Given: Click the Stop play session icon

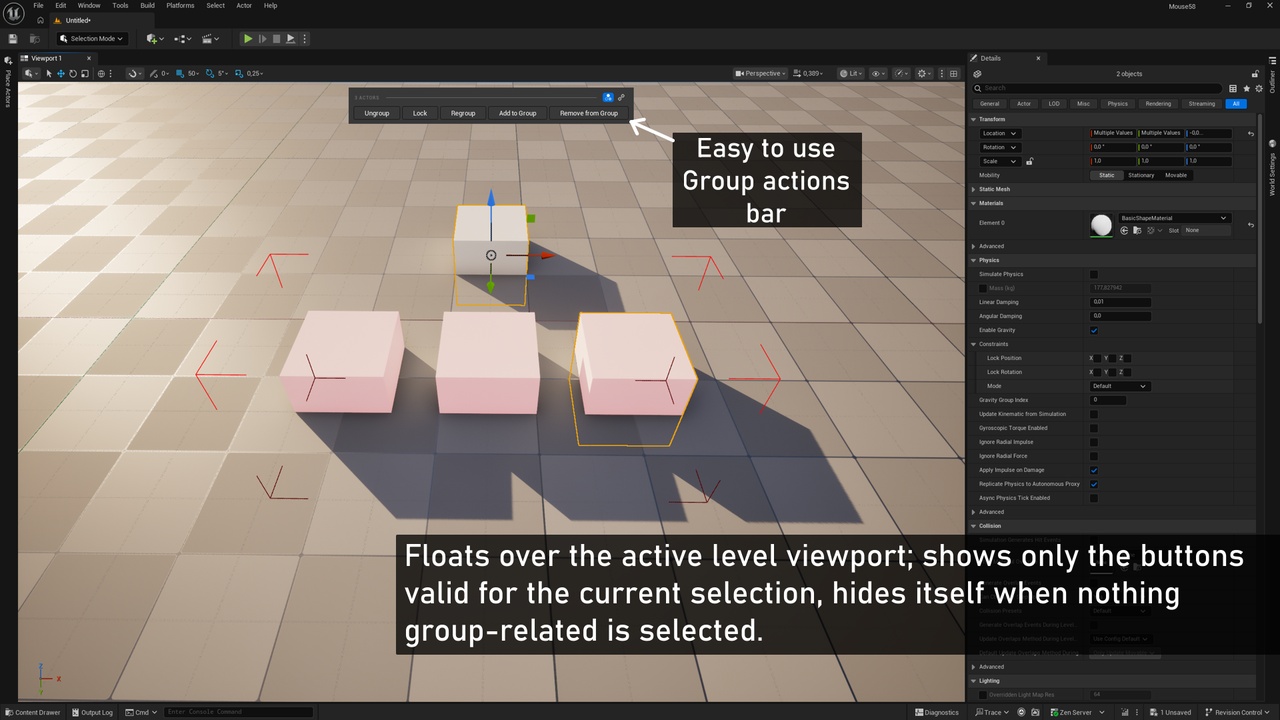Looking at the screenshot, I should (x=277, y=39).
